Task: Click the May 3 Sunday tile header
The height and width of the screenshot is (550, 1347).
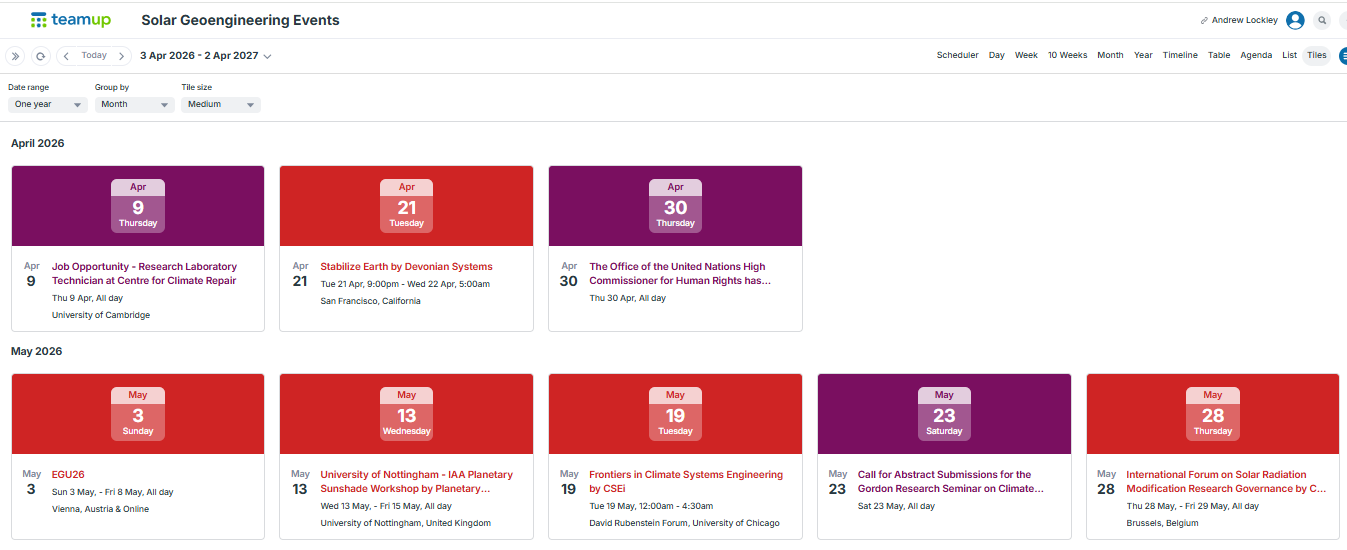Action: point(138,414)
